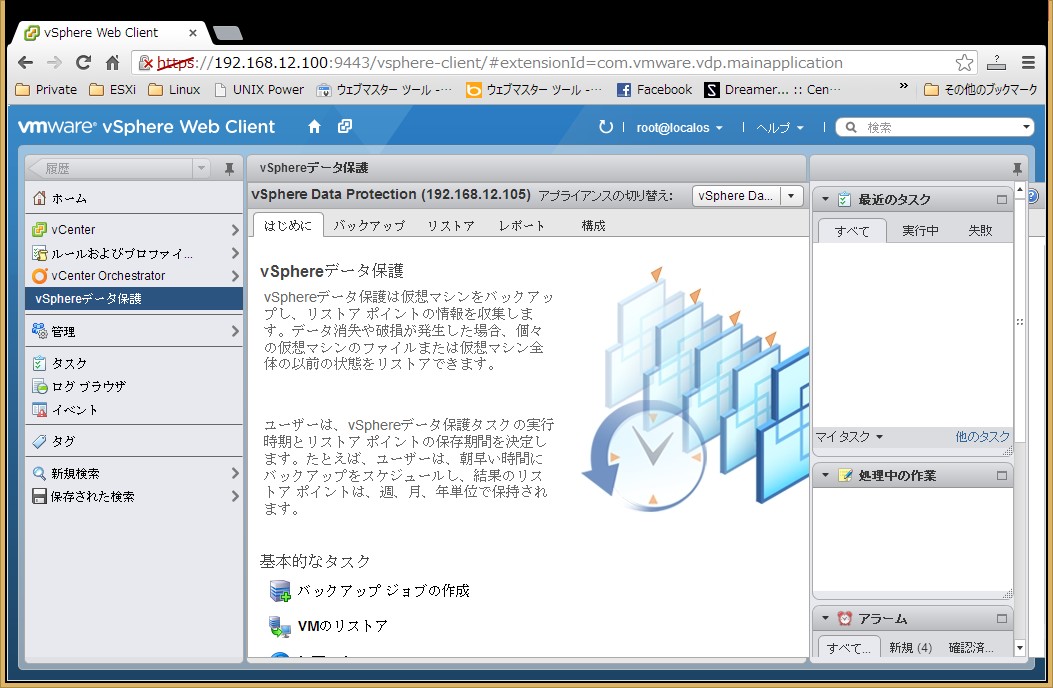
Task: Show 失敗 tasks tab
Action: point(980,231)
